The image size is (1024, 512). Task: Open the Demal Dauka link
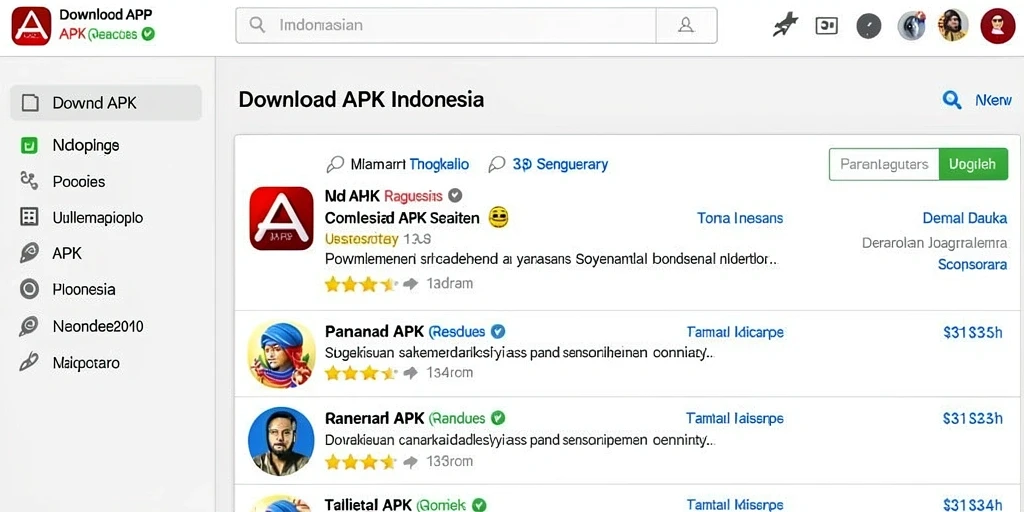point(965,218)
